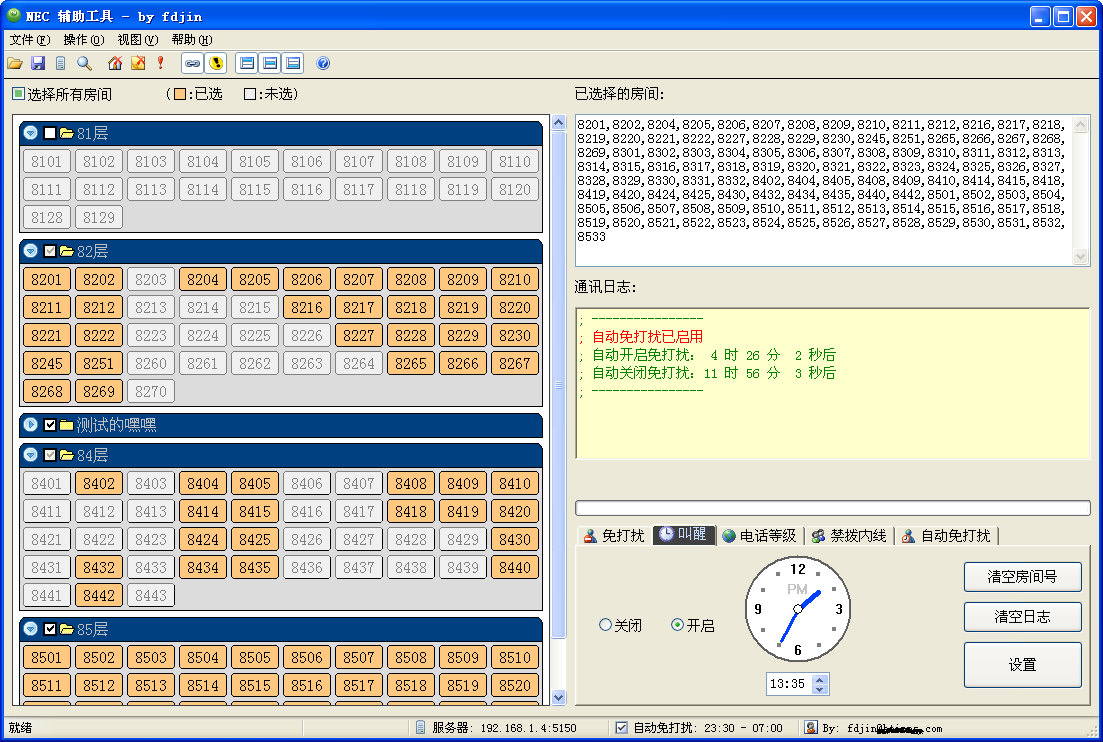This screenshot has height=742, width=1103.
Task: Click the 设置 button
Action: coord(1022,665)
